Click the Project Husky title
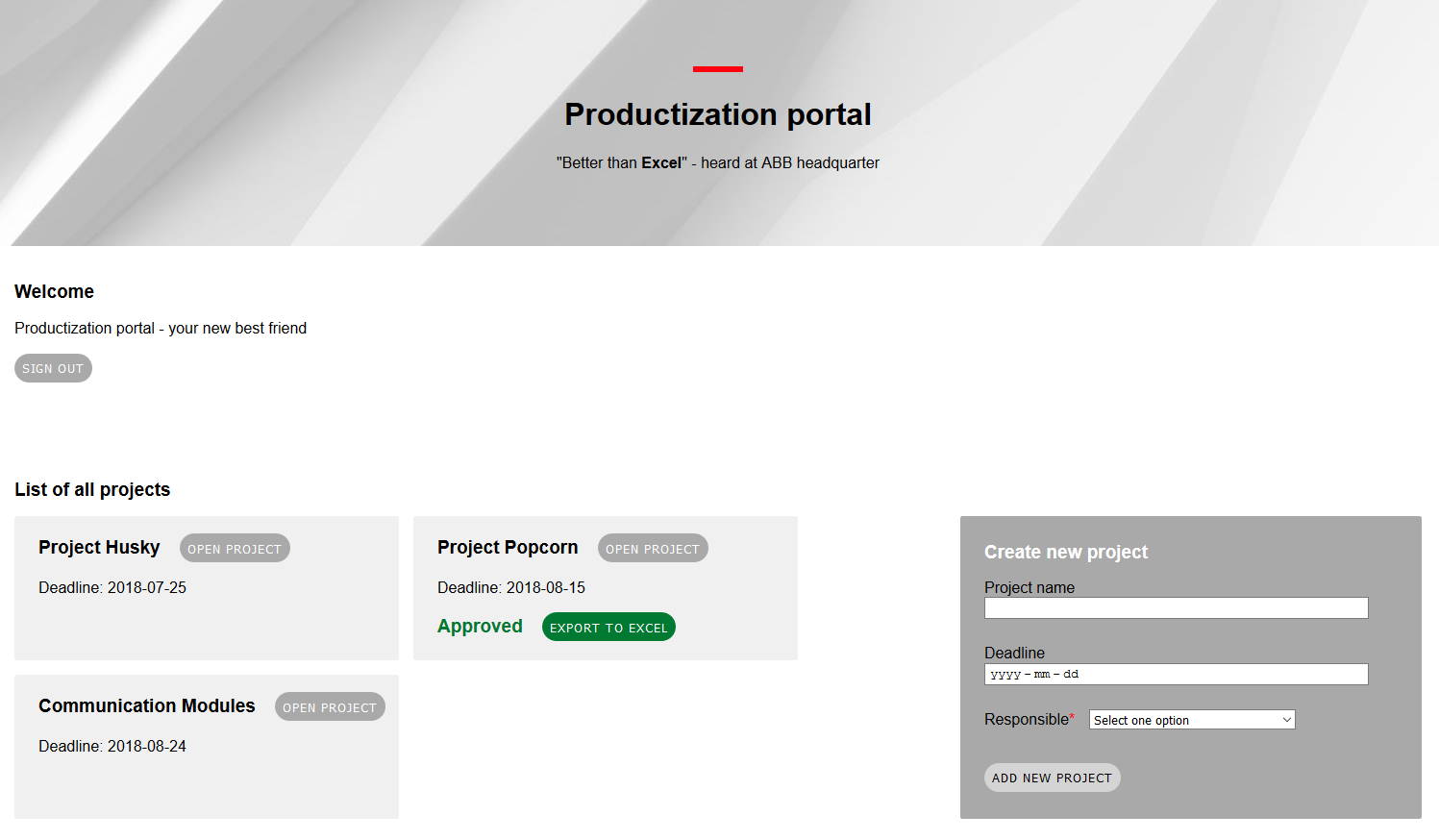1439x840 pixels. pos(99,548)
